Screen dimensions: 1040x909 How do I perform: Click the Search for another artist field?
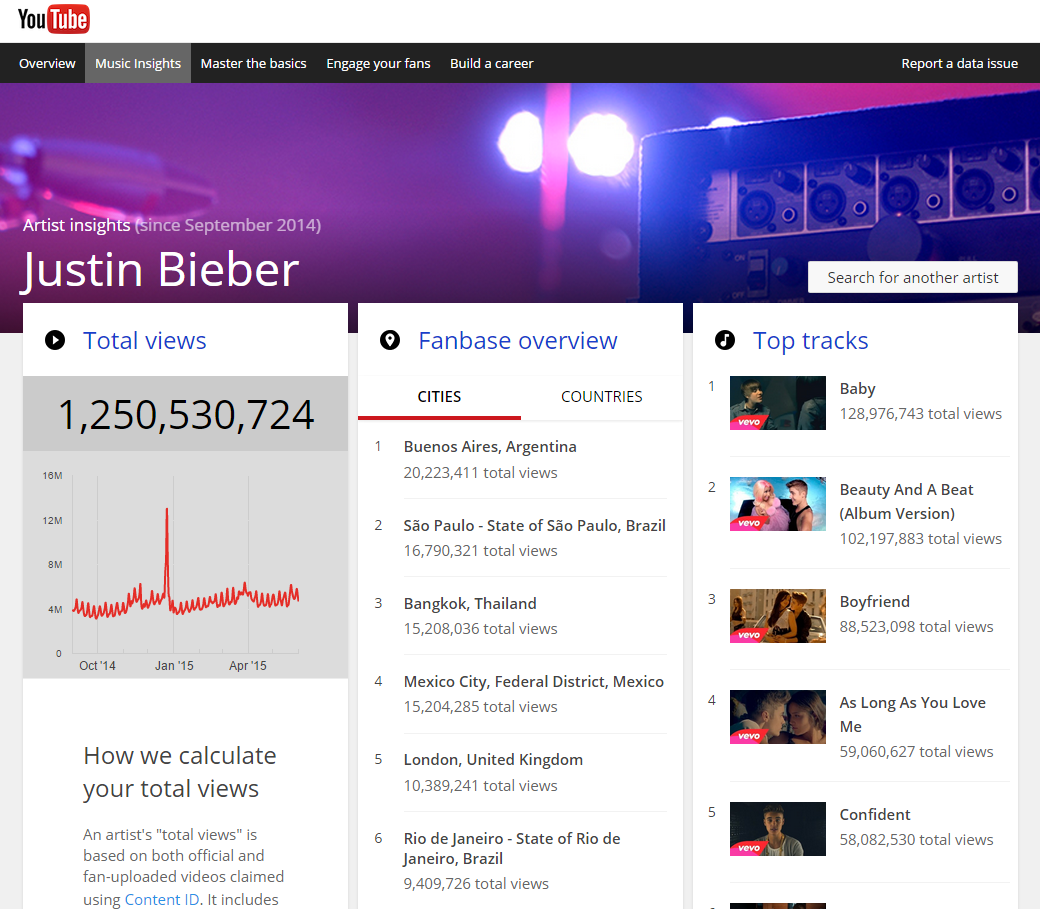point(912,278)
